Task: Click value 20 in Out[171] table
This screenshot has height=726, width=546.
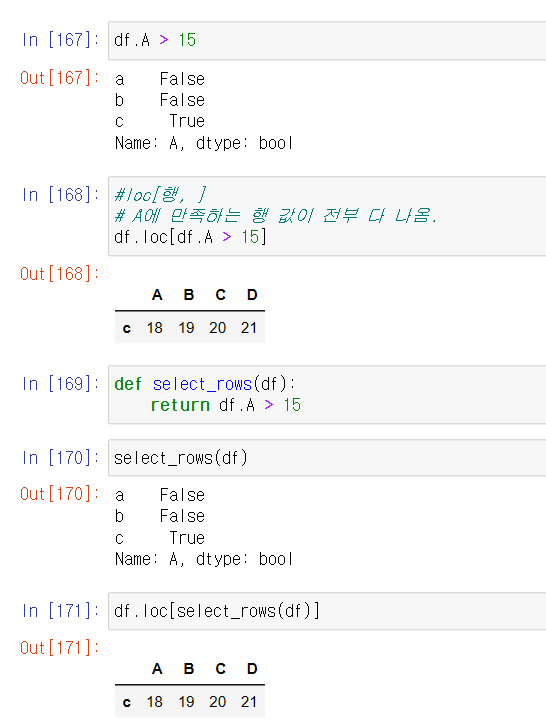Action: click(x=218, y=702)
